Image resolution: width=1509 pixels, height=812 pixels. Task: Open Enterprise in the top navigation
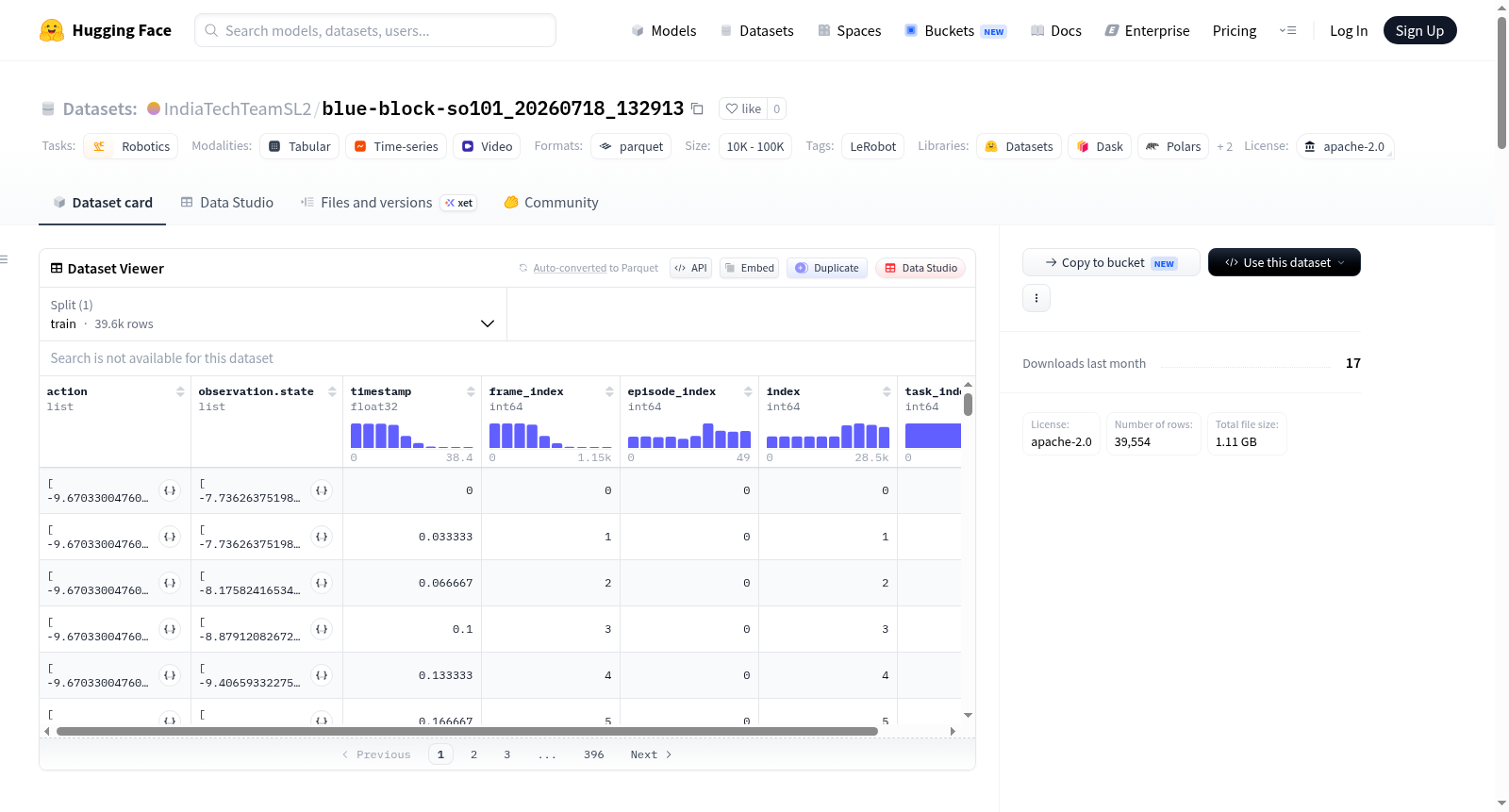pyautogui.click(x=1148, y=31)
